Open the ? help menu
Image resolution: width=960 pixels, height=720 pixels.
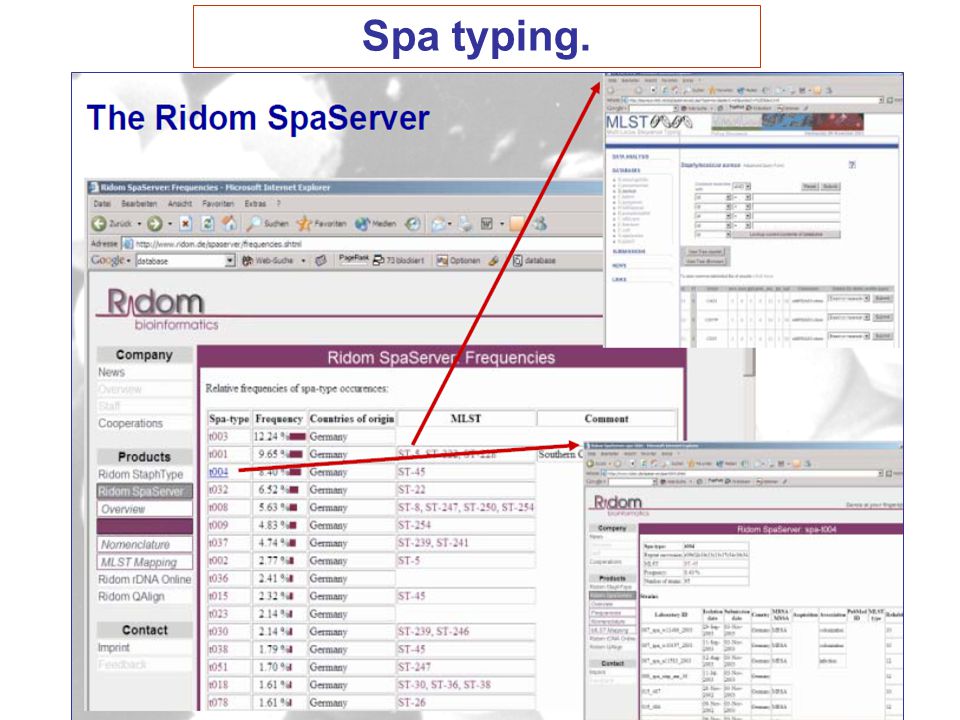coord(278,204)
